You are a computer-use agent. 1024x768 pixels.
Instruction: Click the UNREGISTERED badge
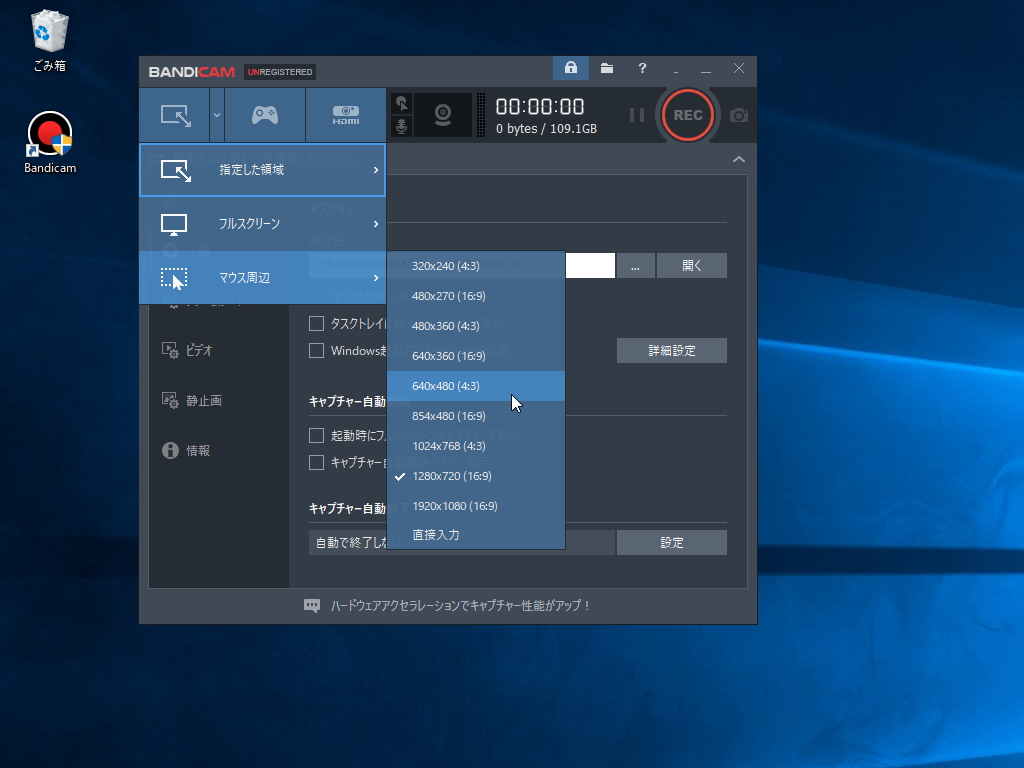click(x=280, y=72)
